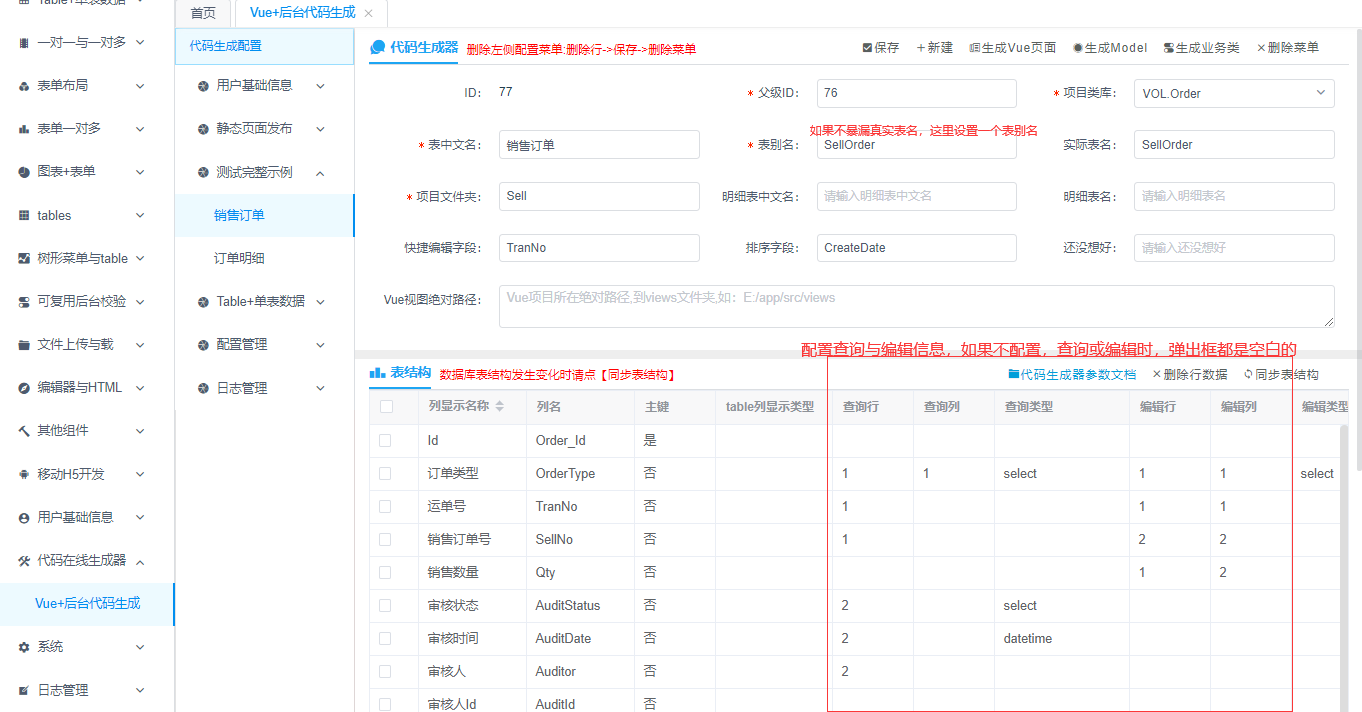Click the 父级ID input field
The image size is (1362, 712).
[917, 93]
